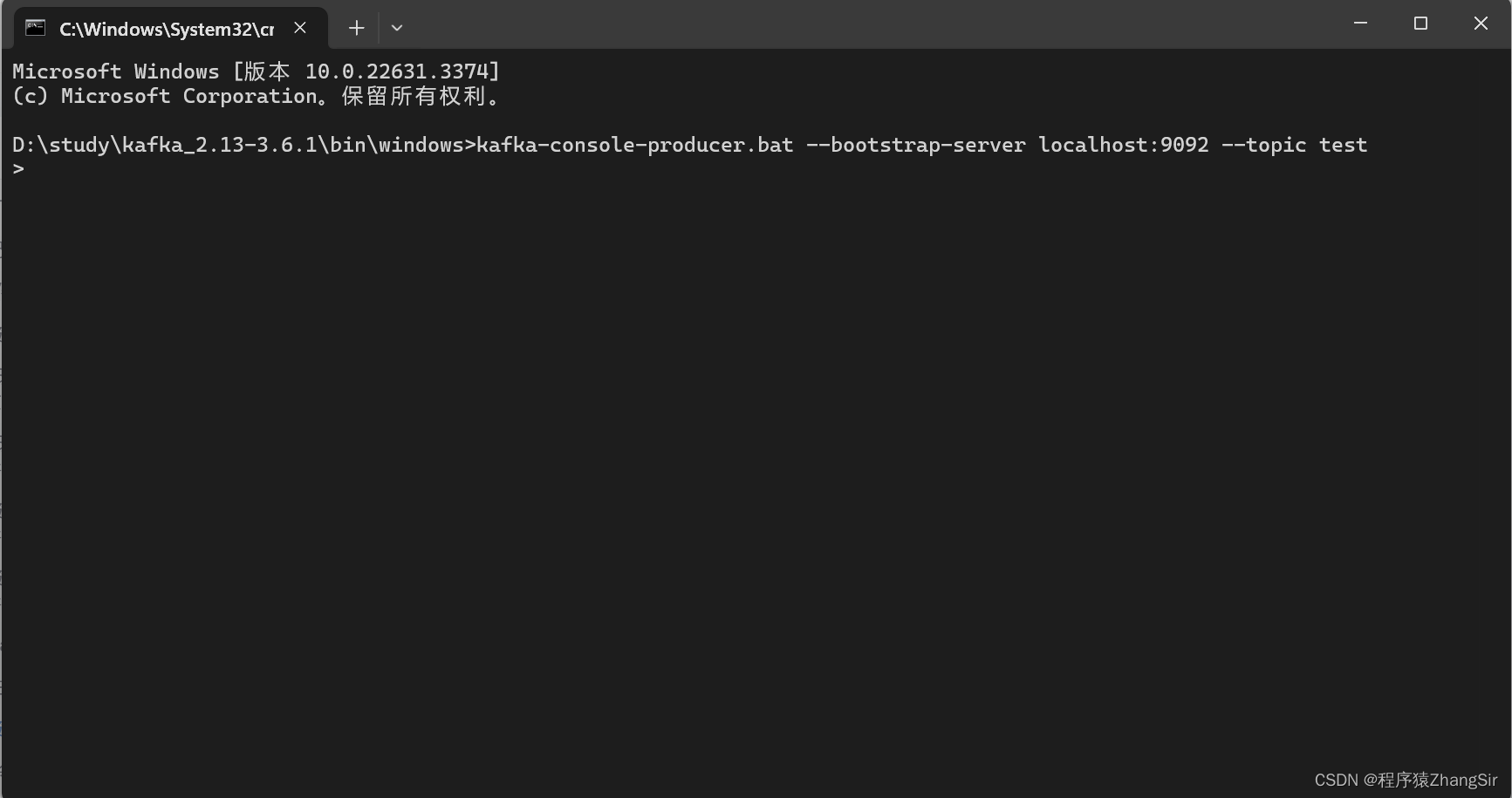Click the localhost:9092 address text
The width and height of the screenshot is (1512, 798).
pyautogui.click(x=1123, y=145)
